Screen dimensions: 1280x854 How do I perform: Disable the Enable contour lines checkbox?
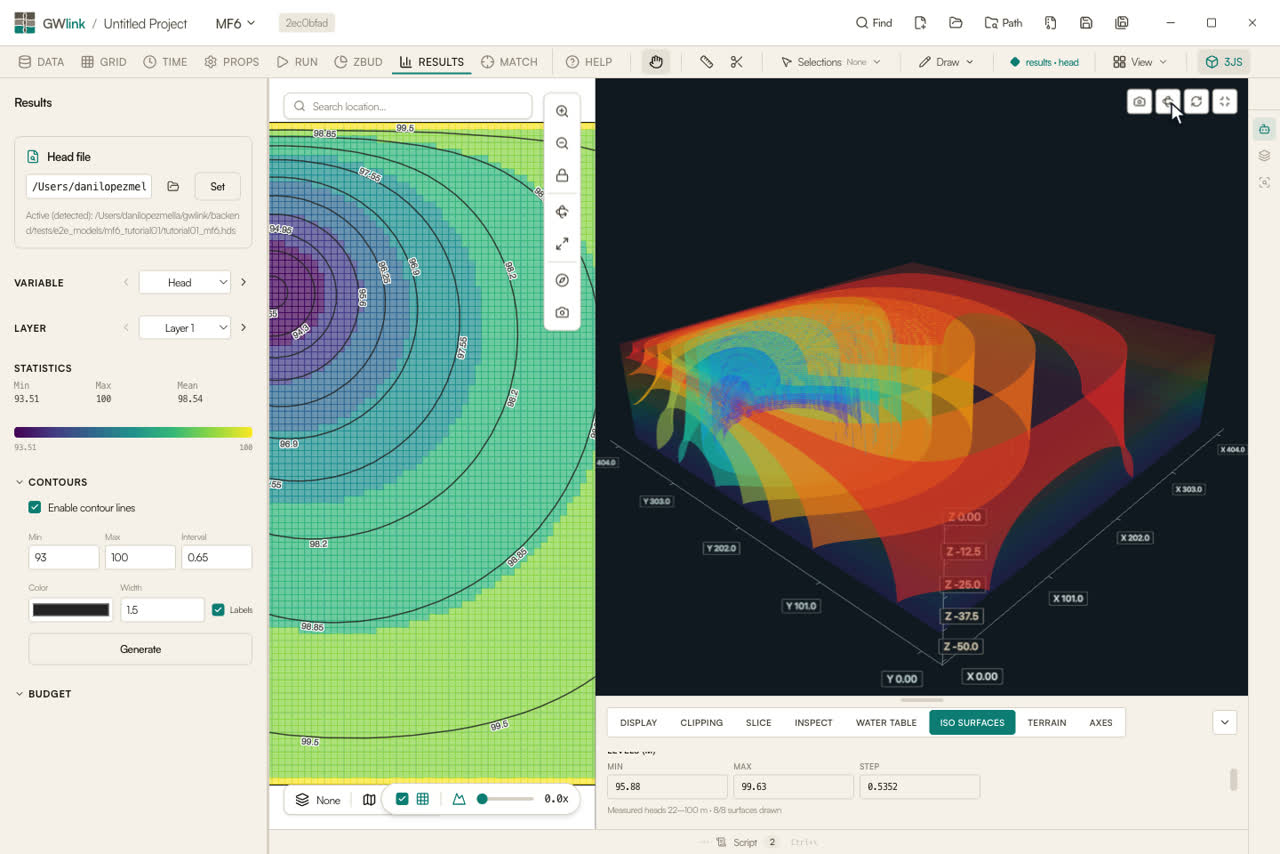(x=35, y=508)
